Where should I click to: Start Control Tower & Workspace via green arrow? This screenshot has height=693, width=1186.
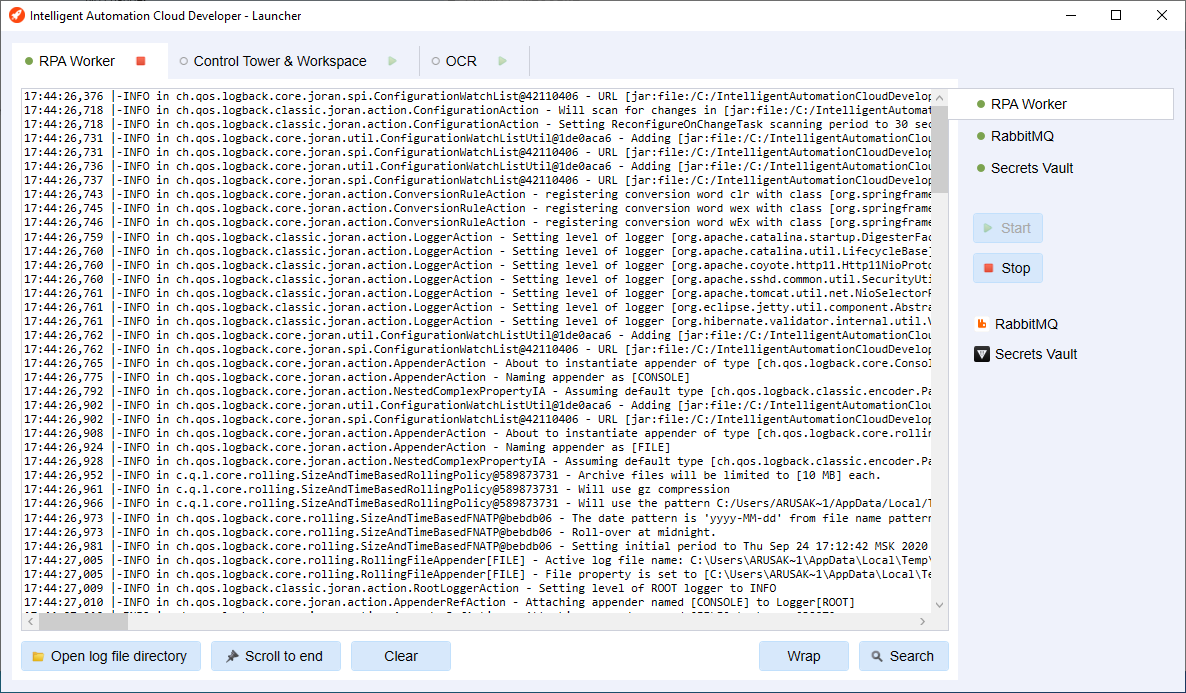pos(392,61)
